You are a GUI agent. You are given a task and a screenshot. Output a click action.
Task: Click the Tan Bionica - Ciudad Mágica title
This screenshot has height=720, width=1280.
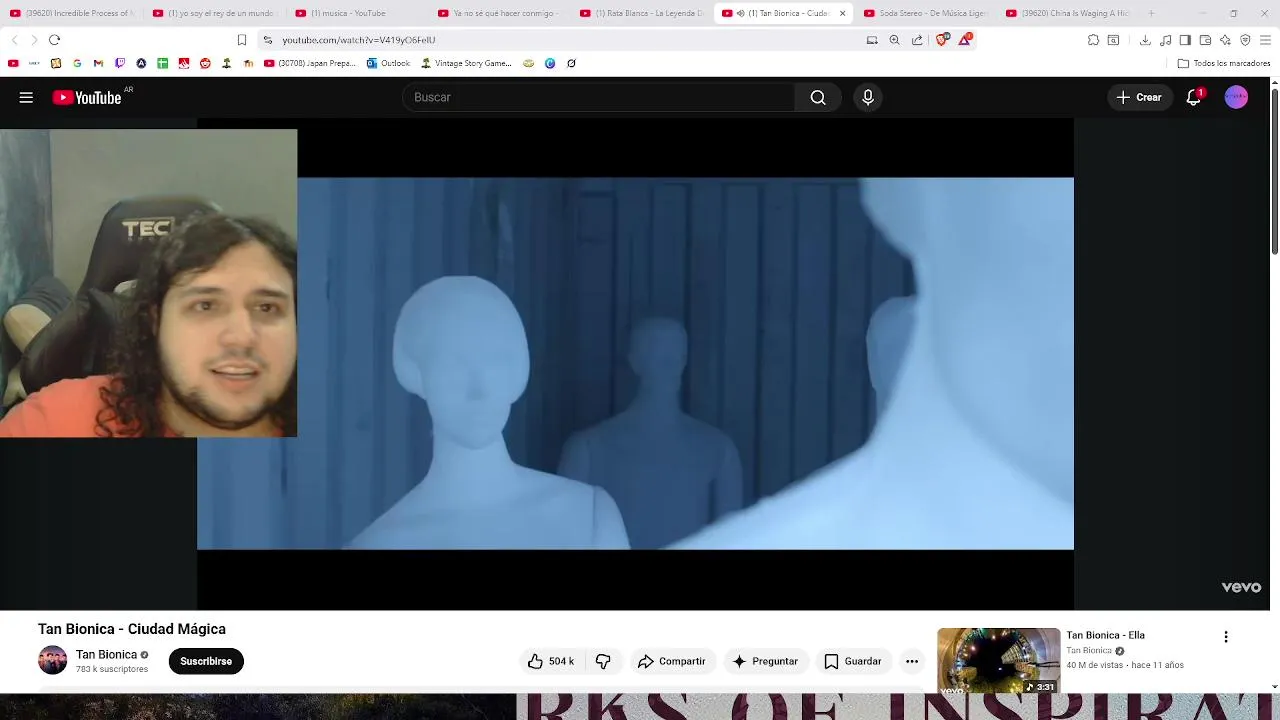pyautogui.click(x=132, y=629)
